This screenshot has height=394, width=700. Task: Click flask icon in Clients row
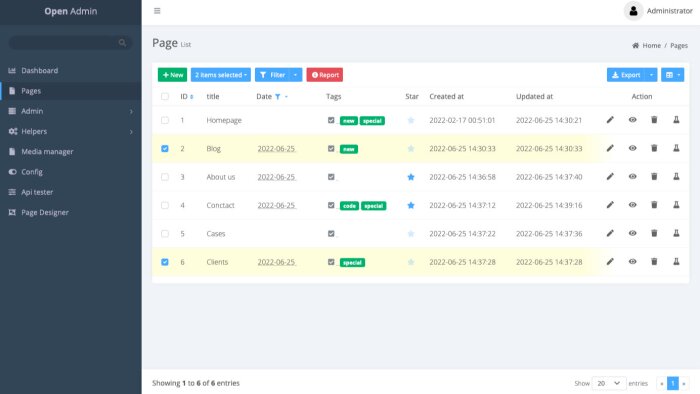tap(676, 261)
